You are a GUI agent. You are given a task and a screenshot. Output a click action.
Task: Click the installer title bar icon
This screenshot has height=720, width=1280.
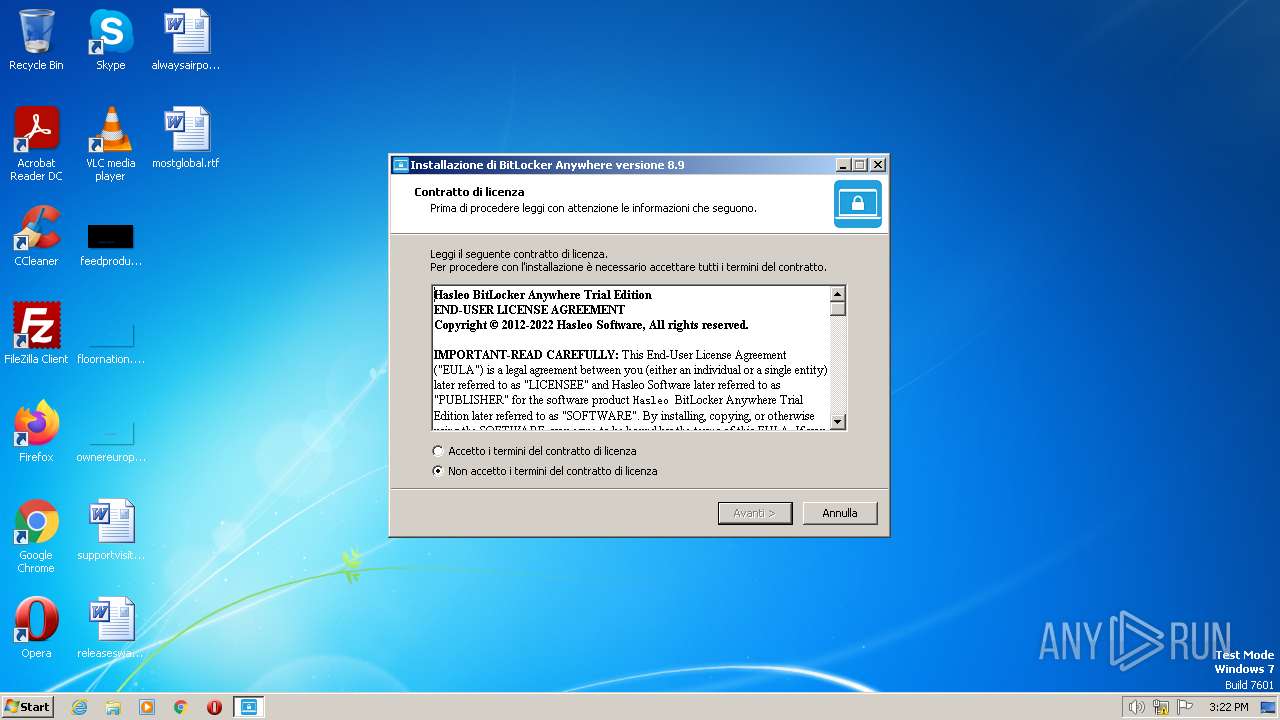click(401, 165)
